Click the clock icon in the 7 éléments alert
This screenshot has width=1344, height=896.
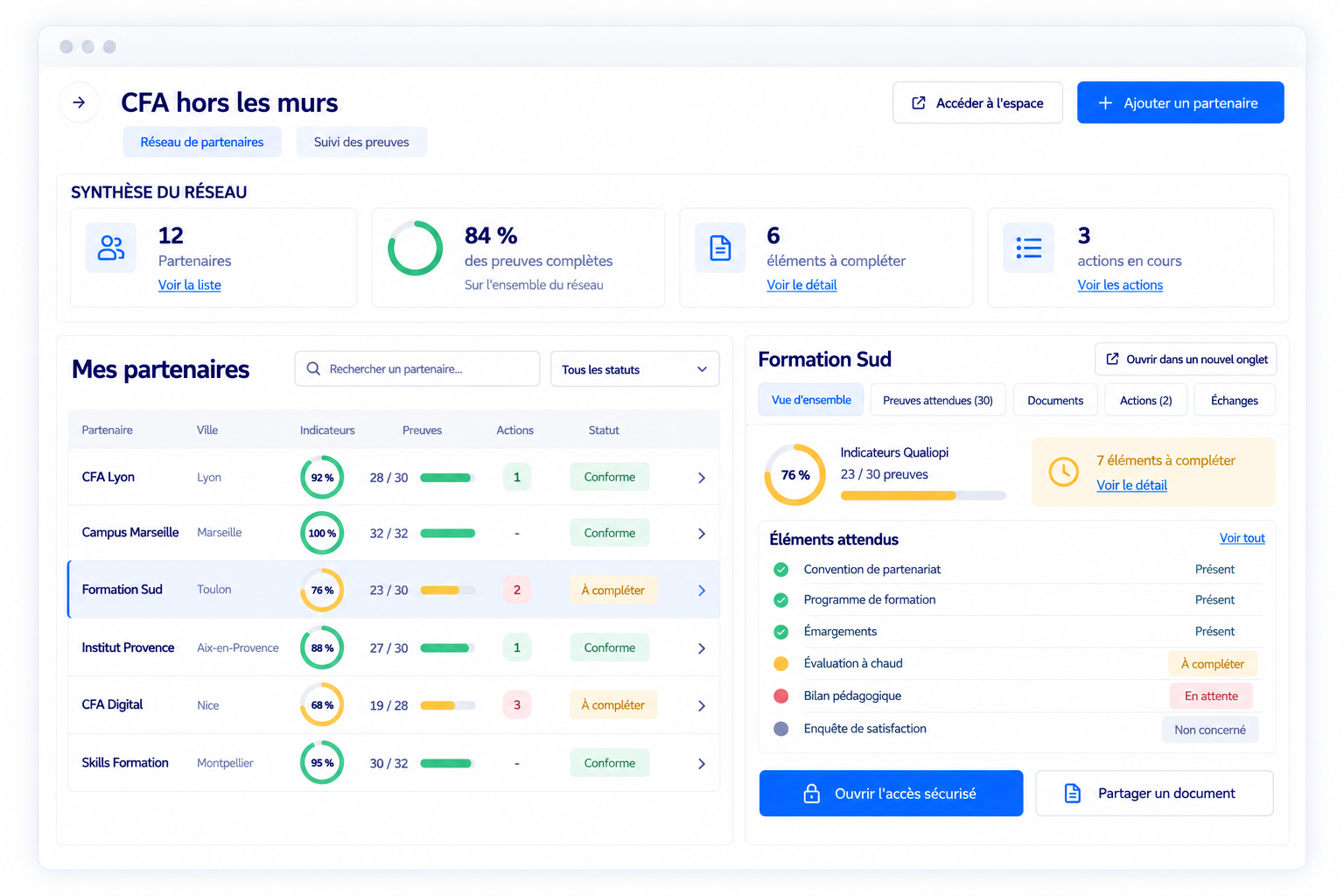coord(1064,472)
